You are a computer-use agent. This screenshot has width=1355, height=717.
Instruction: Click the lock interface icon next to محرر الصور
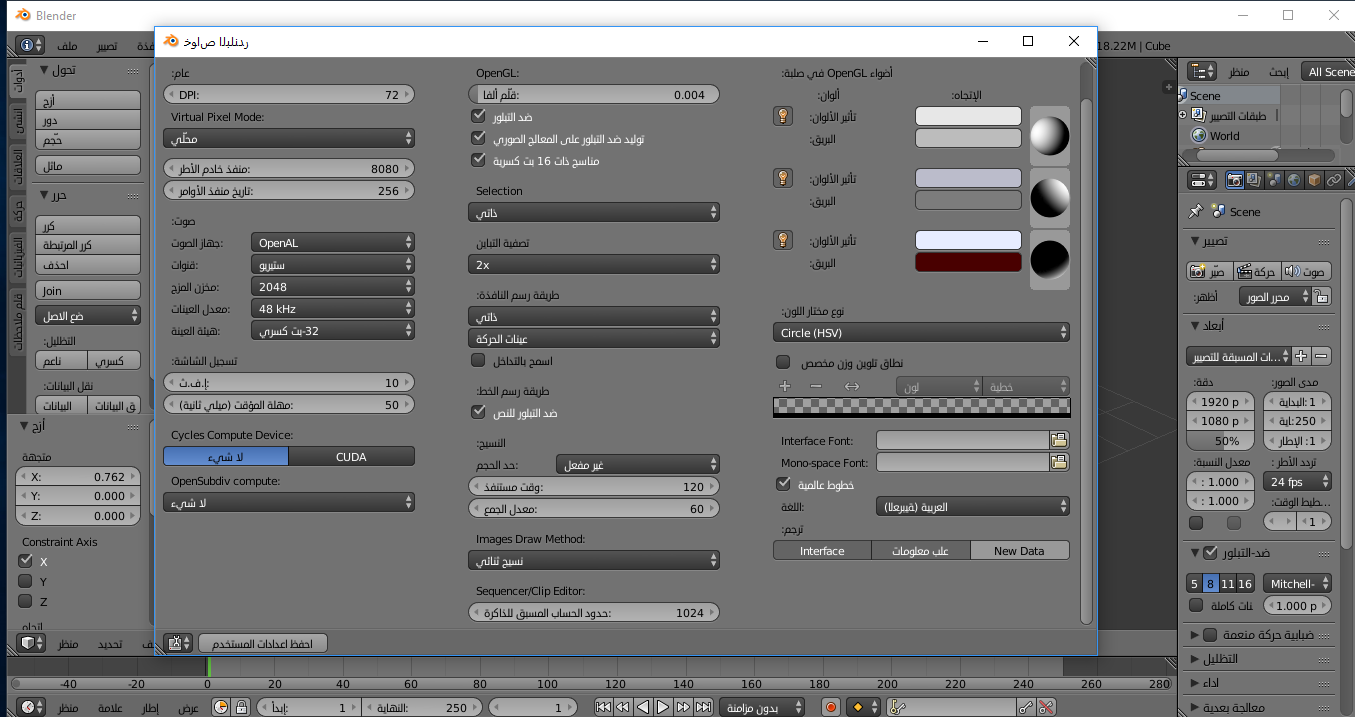point(1322,297)
